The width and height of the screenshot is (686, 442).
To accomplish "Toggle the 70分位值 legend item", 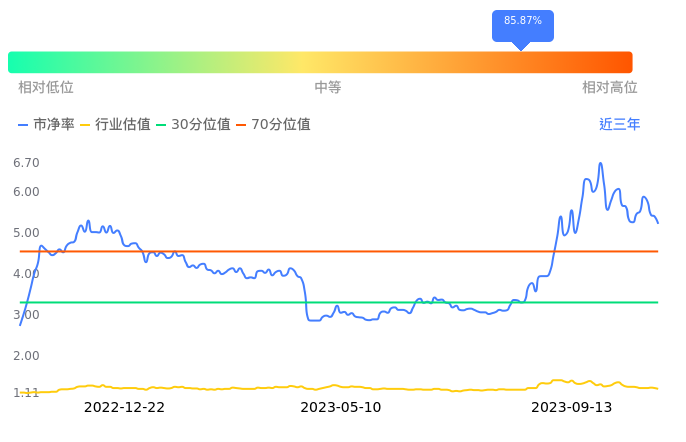I will pyautogui.click(x=273, y=125).
